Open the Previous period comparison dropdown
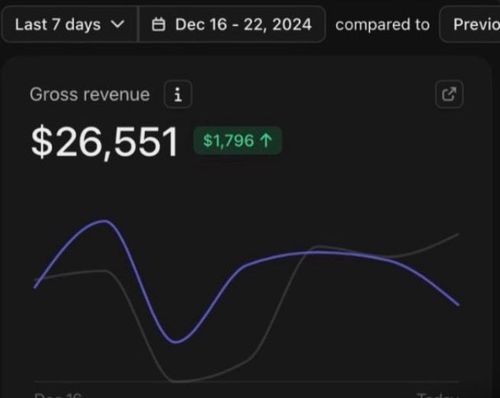This screenshot has width=500, height=398. (470, 25)
